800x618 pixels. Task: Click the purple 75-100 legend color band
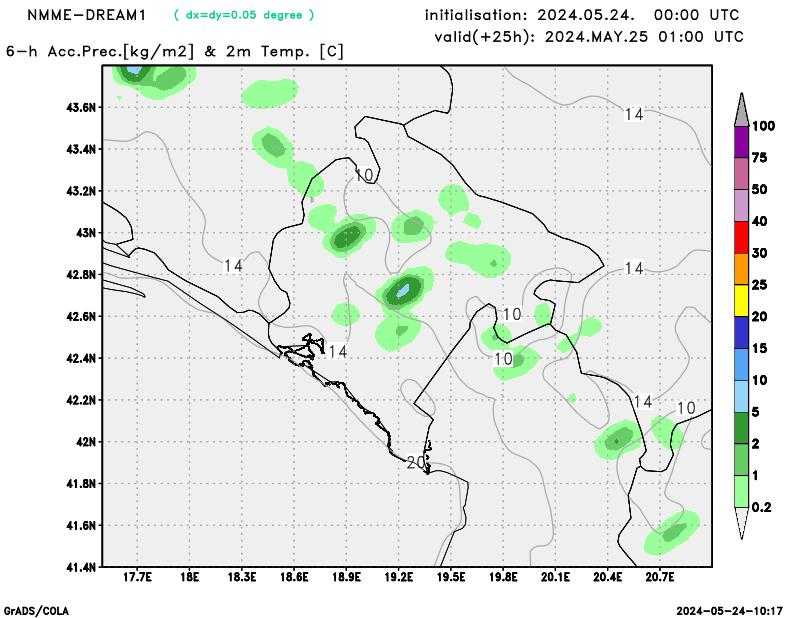(741, 142)
